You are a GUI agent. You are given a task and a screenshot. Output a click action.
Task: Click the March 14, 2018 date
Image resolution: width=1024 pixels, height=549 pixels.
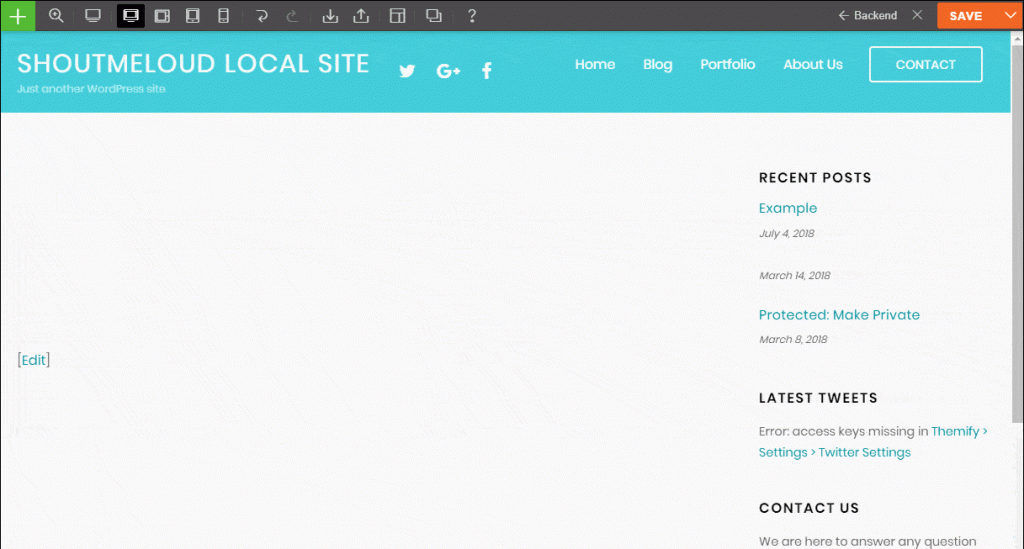point(794,275)
